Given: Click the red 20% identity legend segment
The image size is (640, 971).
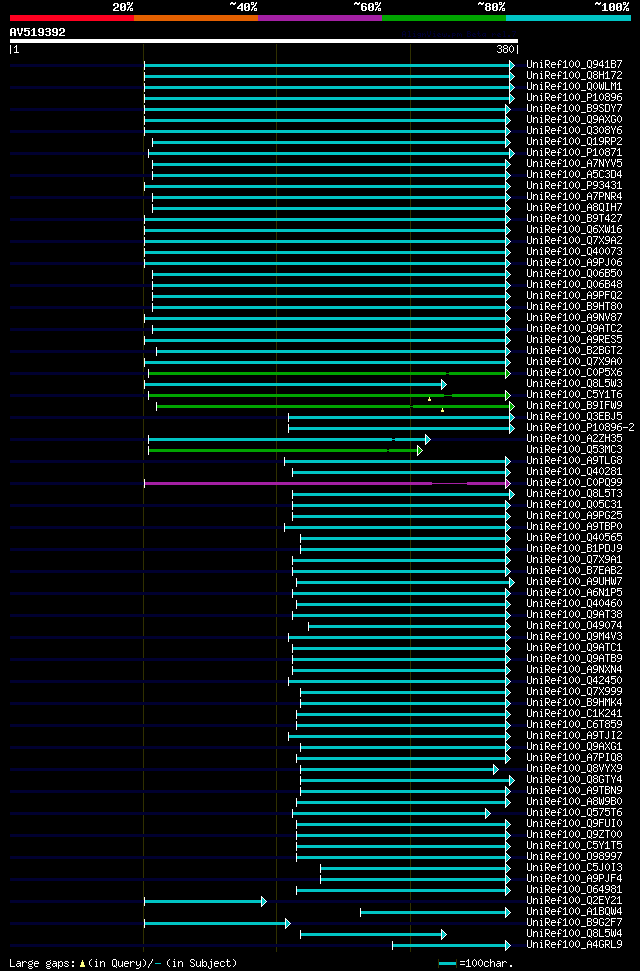Looking at the screenshot, I should [72, 18].
